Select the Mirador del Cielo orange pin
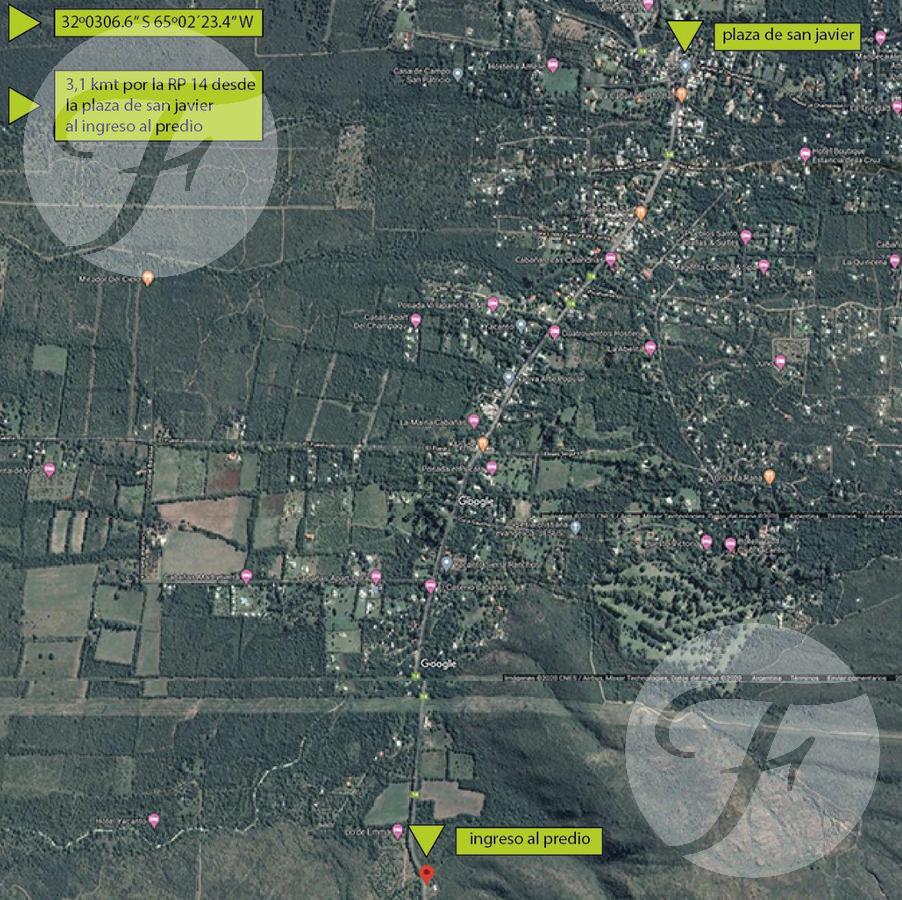Viewport: 902px width, 900px height. coord(147,278)
